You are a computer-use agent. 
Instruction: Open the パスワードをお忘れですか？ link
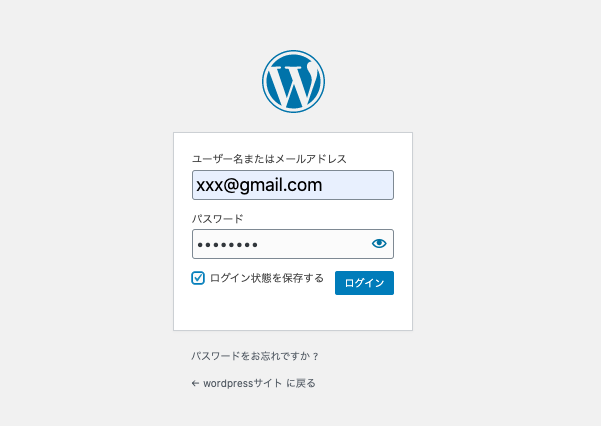[255, 356]
